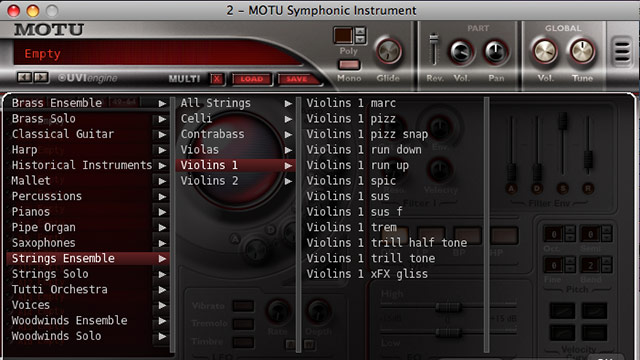Expand the Classical Guitar category
The height and width of the screenshot is (360, 640).
pyautogui.click(x=89, y=134)
